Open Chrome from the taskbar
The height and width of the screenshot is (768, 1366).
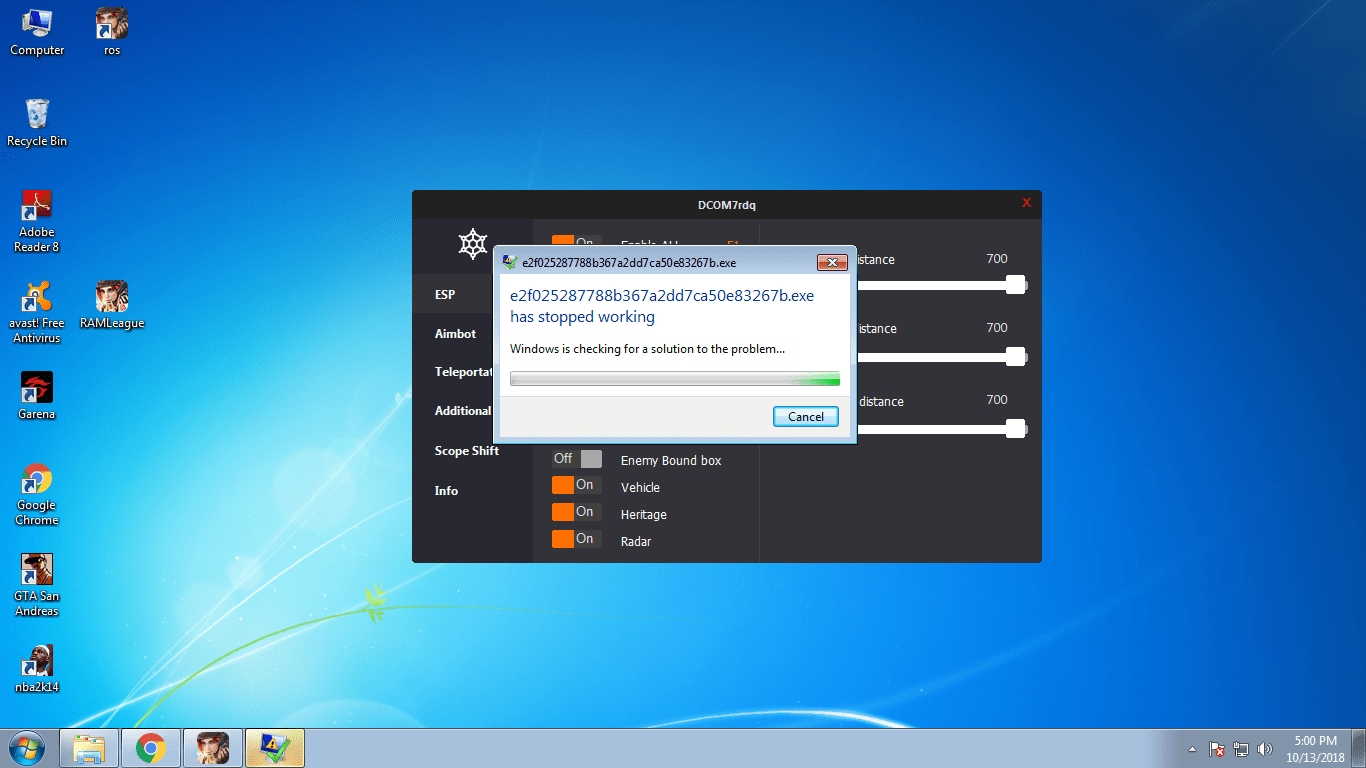point(151,748)
